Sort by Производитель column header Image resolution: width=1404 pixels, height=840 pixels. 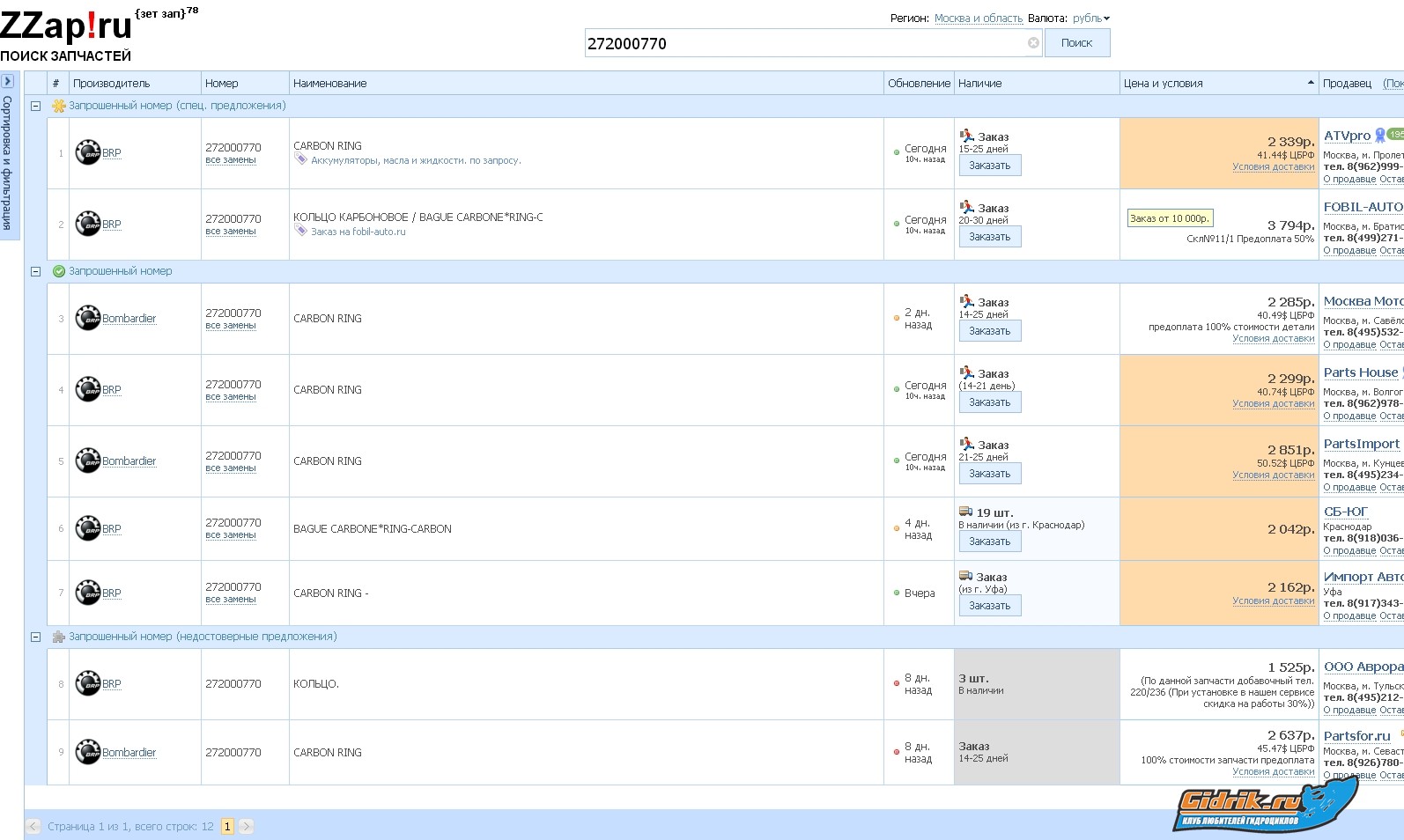[112, 84]
